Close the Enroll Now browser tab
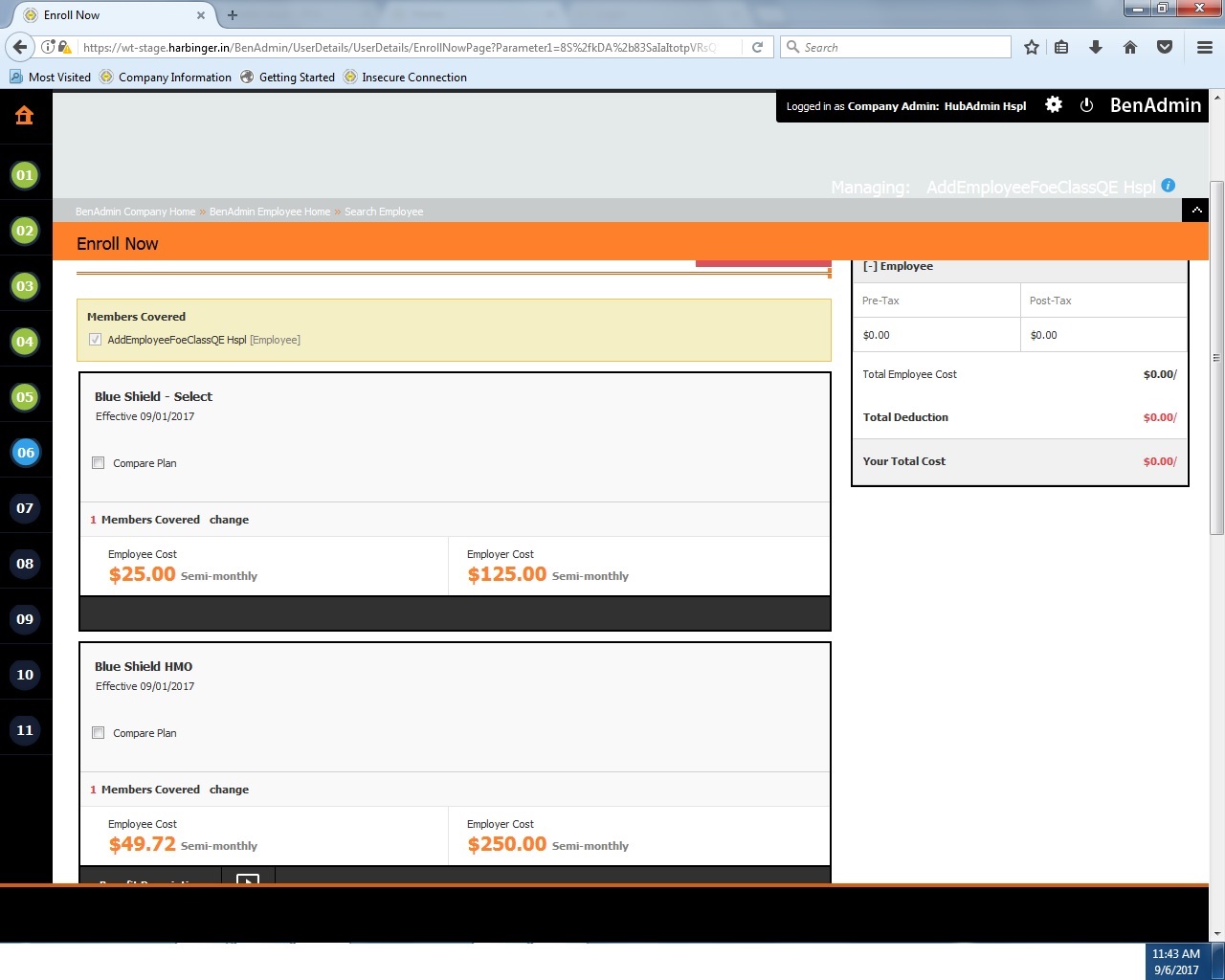The width and height of the screenshot is (1225, 980). [201, 15]
